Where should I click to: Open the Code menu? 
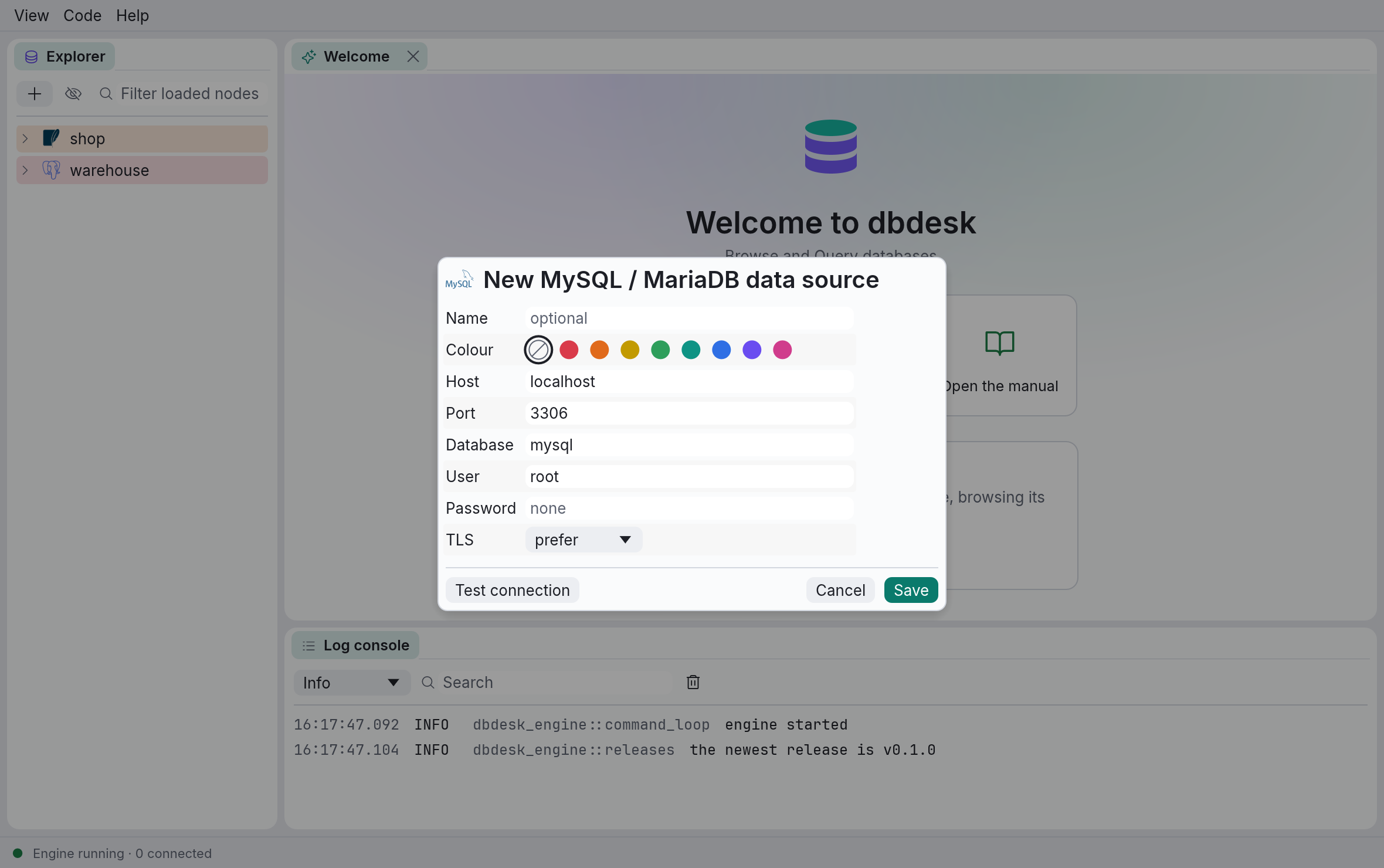pos(82,15)
